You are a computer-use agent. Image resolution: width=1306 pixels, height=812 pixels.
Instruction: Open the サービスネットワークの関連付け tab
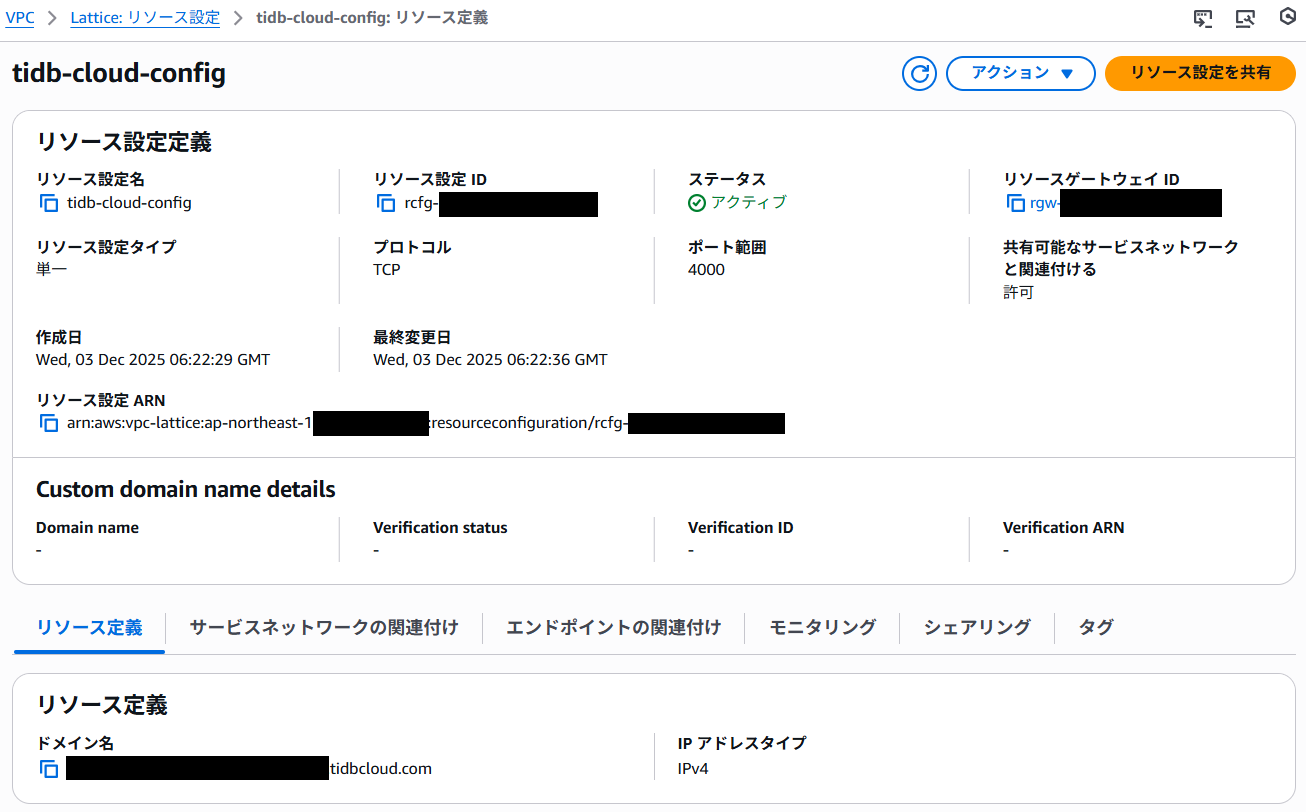(323, 627)
